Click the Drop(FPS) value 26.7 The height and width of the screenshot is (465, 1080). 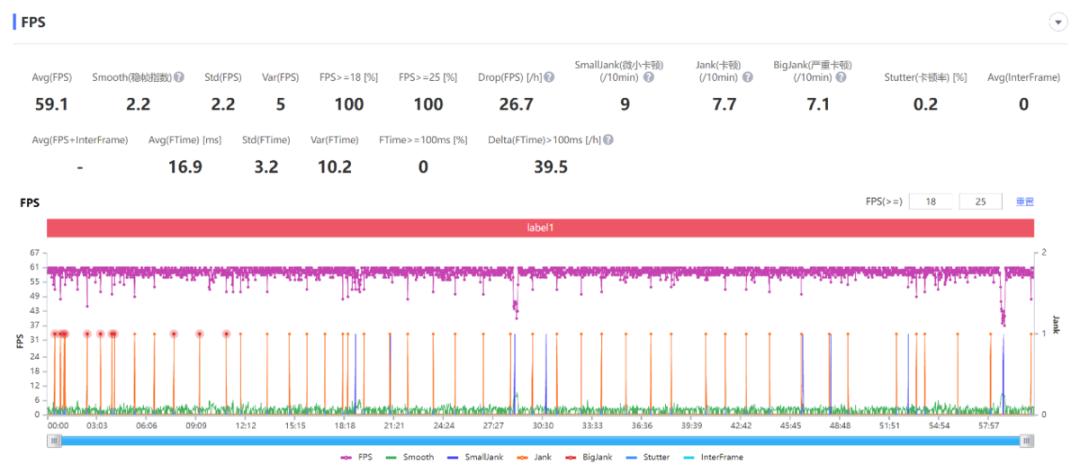tap(516, 104)
